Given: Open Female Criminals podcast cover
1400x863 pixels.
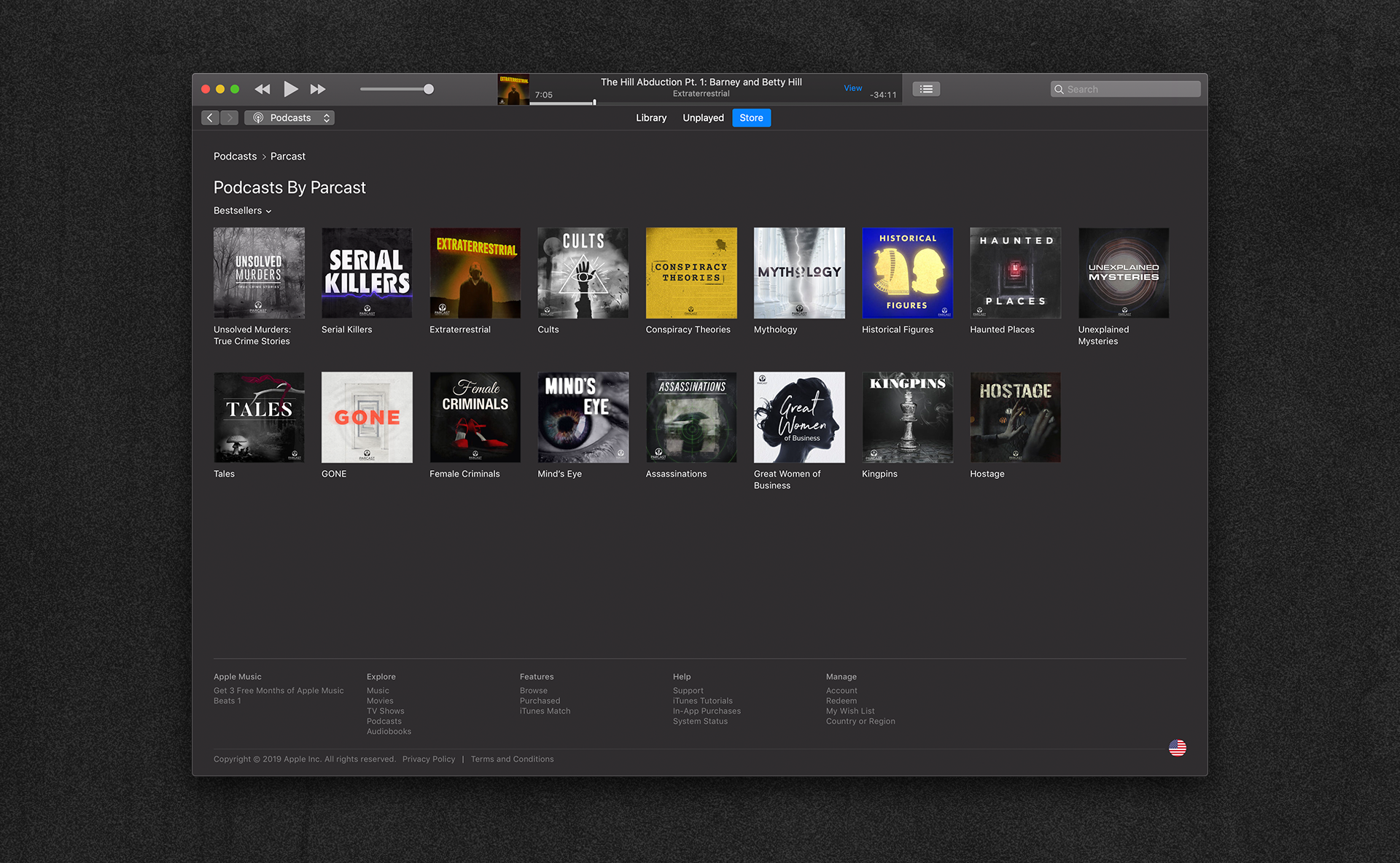Looking at the screenshot, I should click(475, 417).
